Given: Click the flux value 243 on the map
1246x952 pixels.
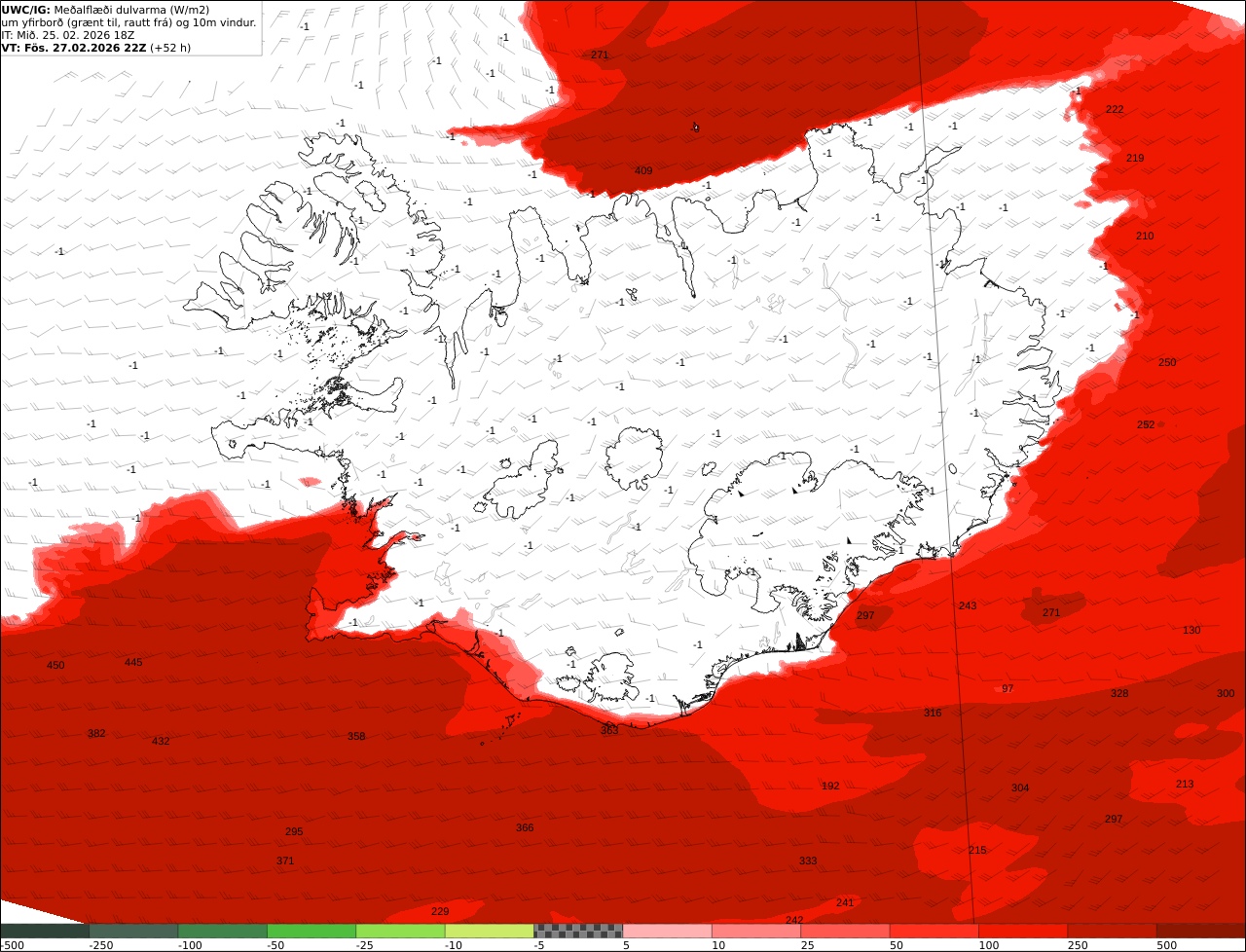Looking at the screenshot, I should 968,605.
